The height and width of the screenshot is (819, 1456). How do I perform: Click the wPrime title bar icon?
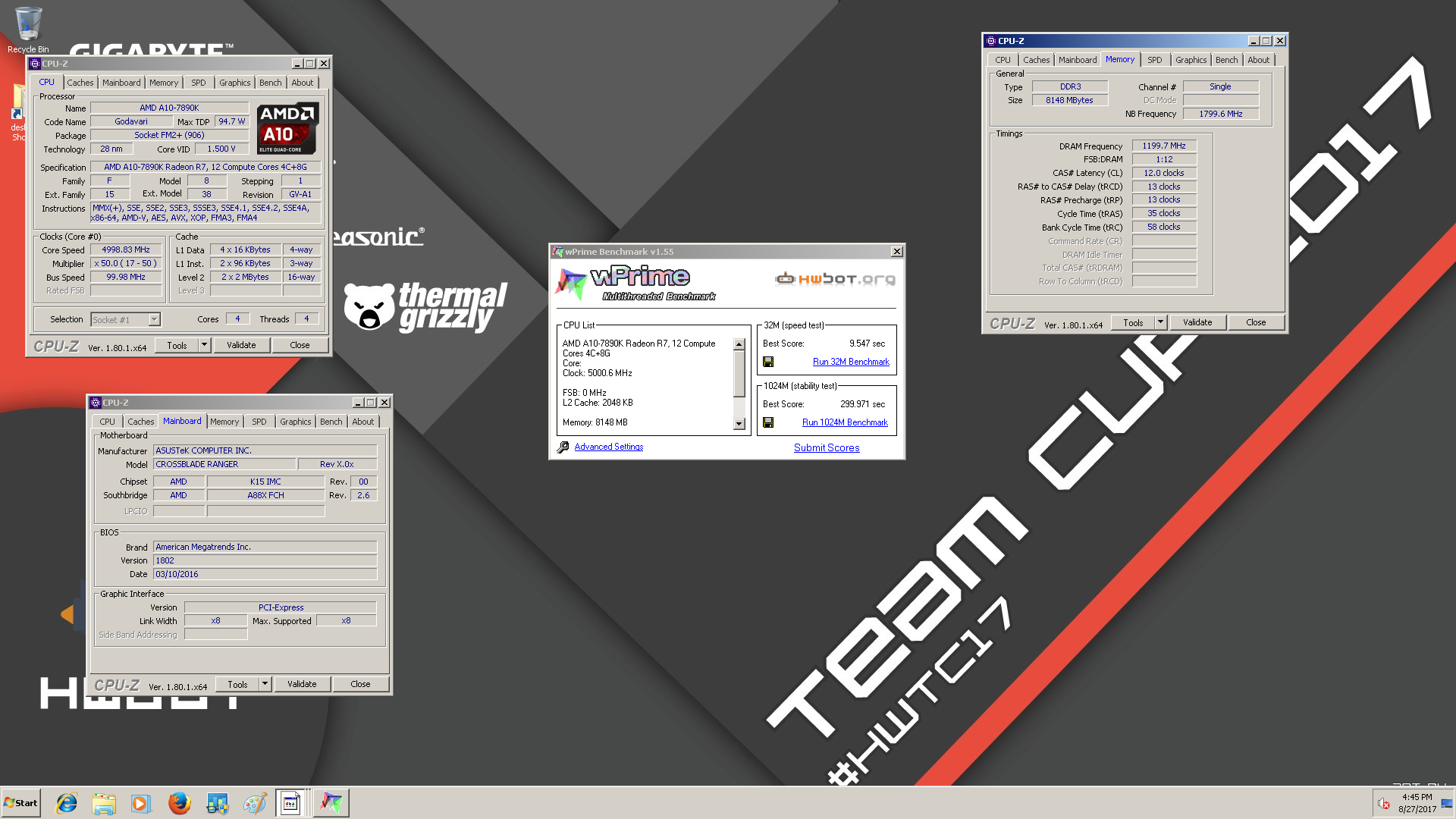tap(558, 252)
